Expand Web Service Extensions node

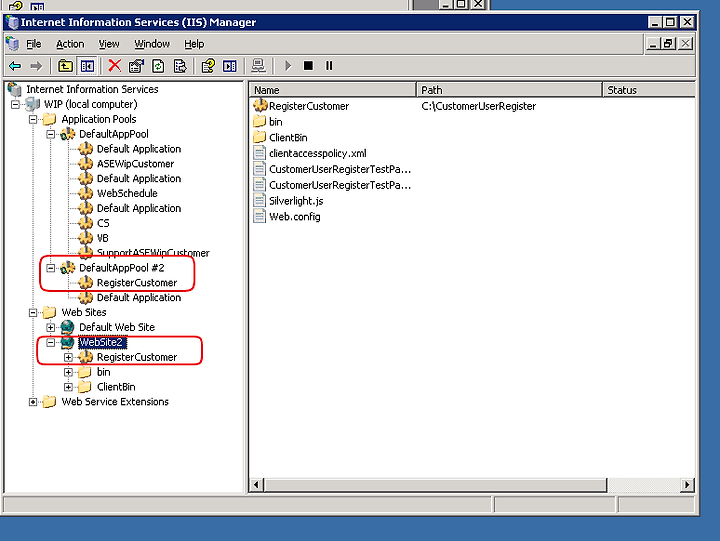pyautogui.click(x=33, y=402)
